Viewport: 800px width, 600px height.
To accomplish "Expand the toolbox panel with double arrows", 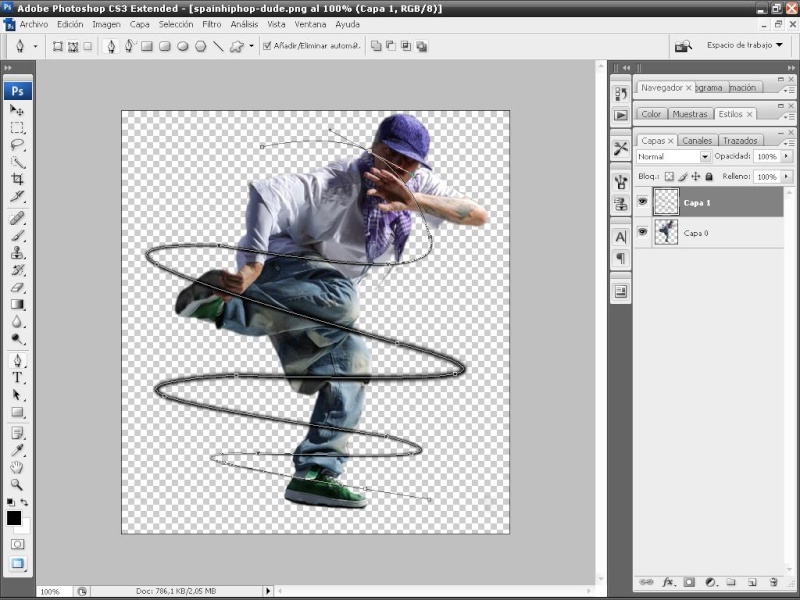I will coord(8,67).
